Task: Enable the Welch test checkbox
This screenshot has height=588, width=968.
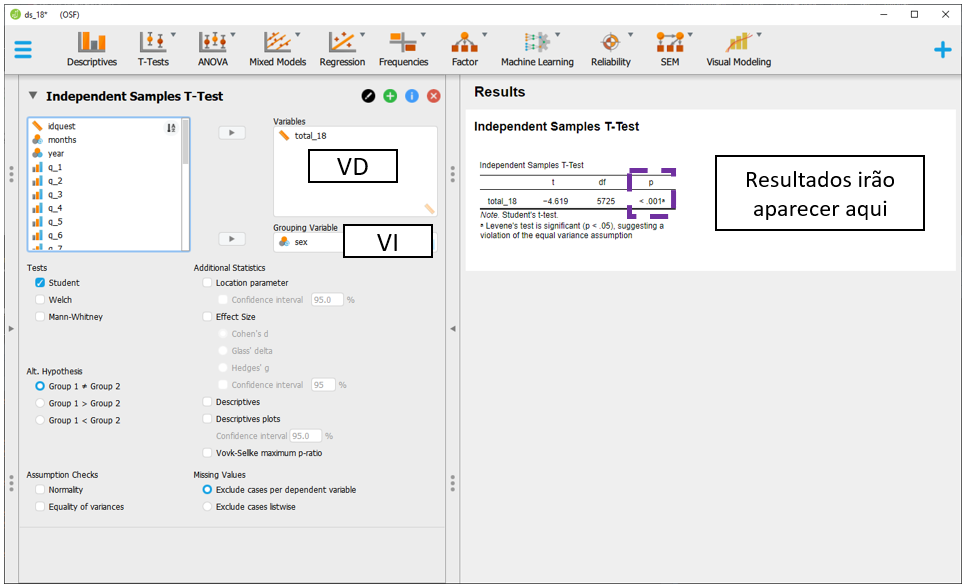Action: tap(40, 300)
